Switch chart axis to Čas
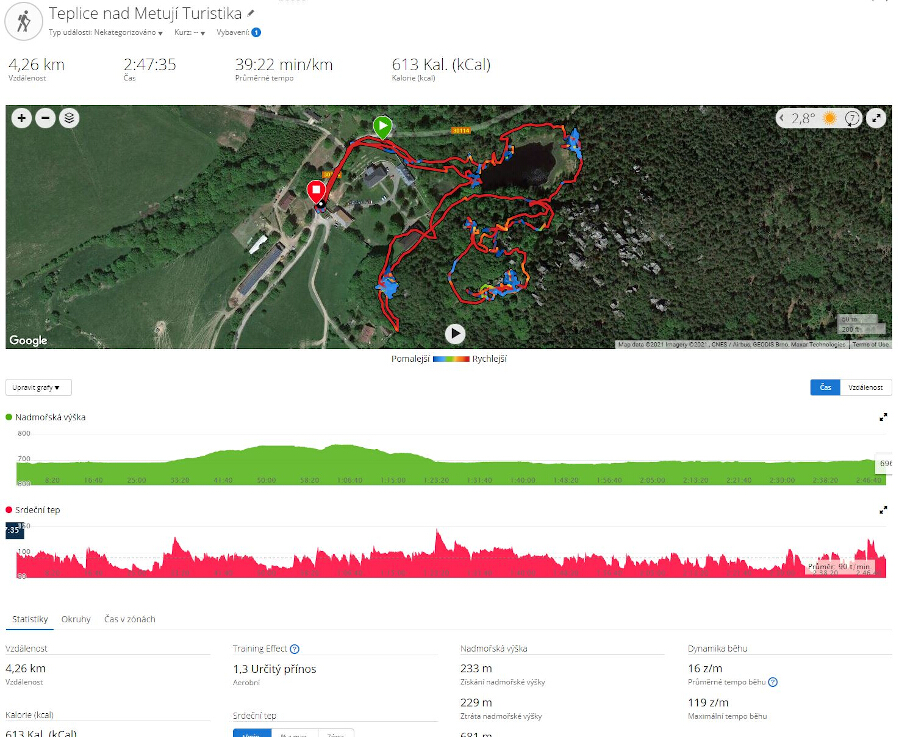The image size is (899, 737). 825,388
